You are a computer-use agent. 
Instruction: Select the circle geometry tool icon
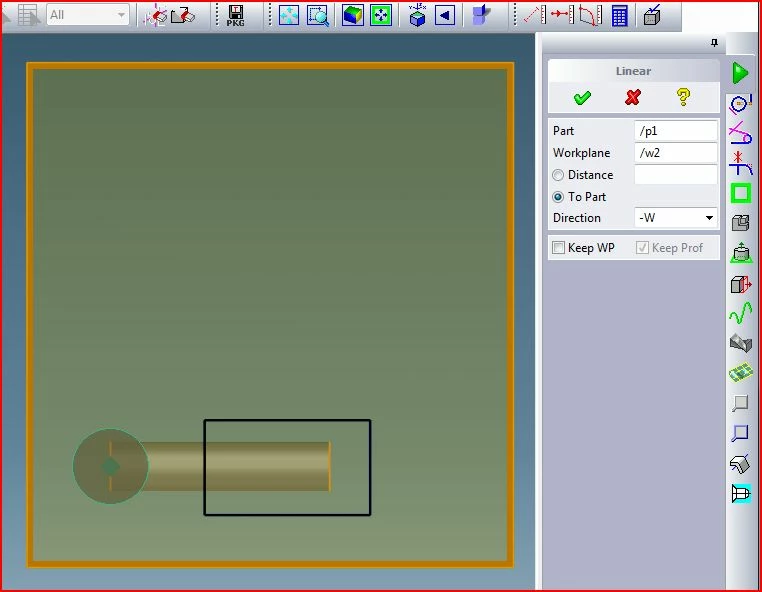tap(740, 104)
